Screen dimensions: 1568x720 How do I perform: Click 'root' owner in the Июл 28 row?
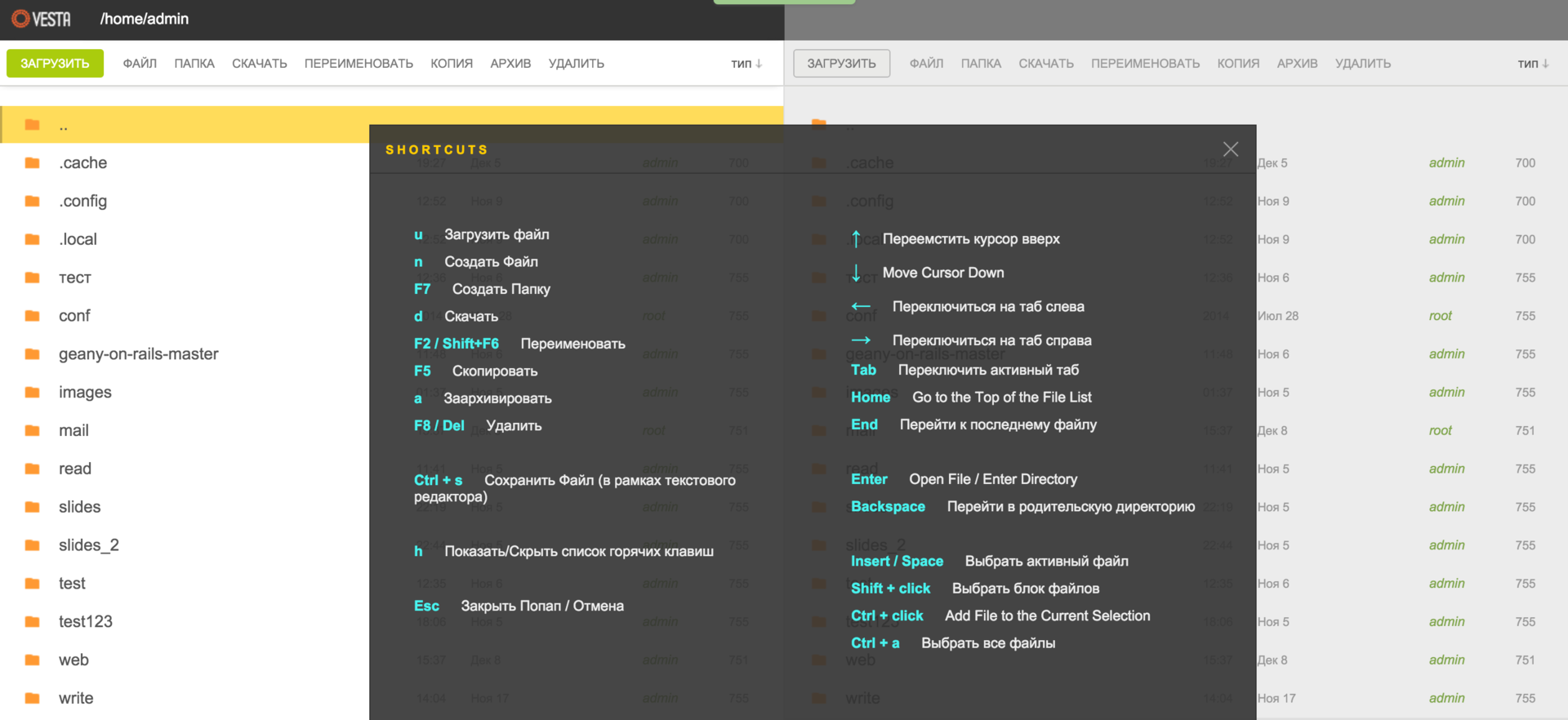tap(1441, 316)
